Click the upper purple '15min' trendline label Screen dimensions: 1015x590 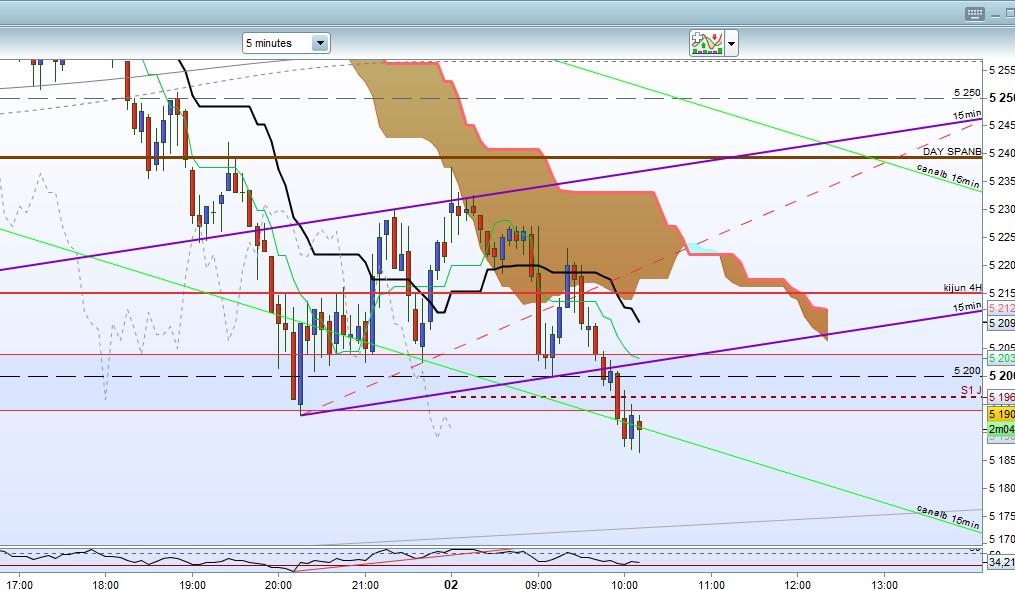tap(966, 115)
